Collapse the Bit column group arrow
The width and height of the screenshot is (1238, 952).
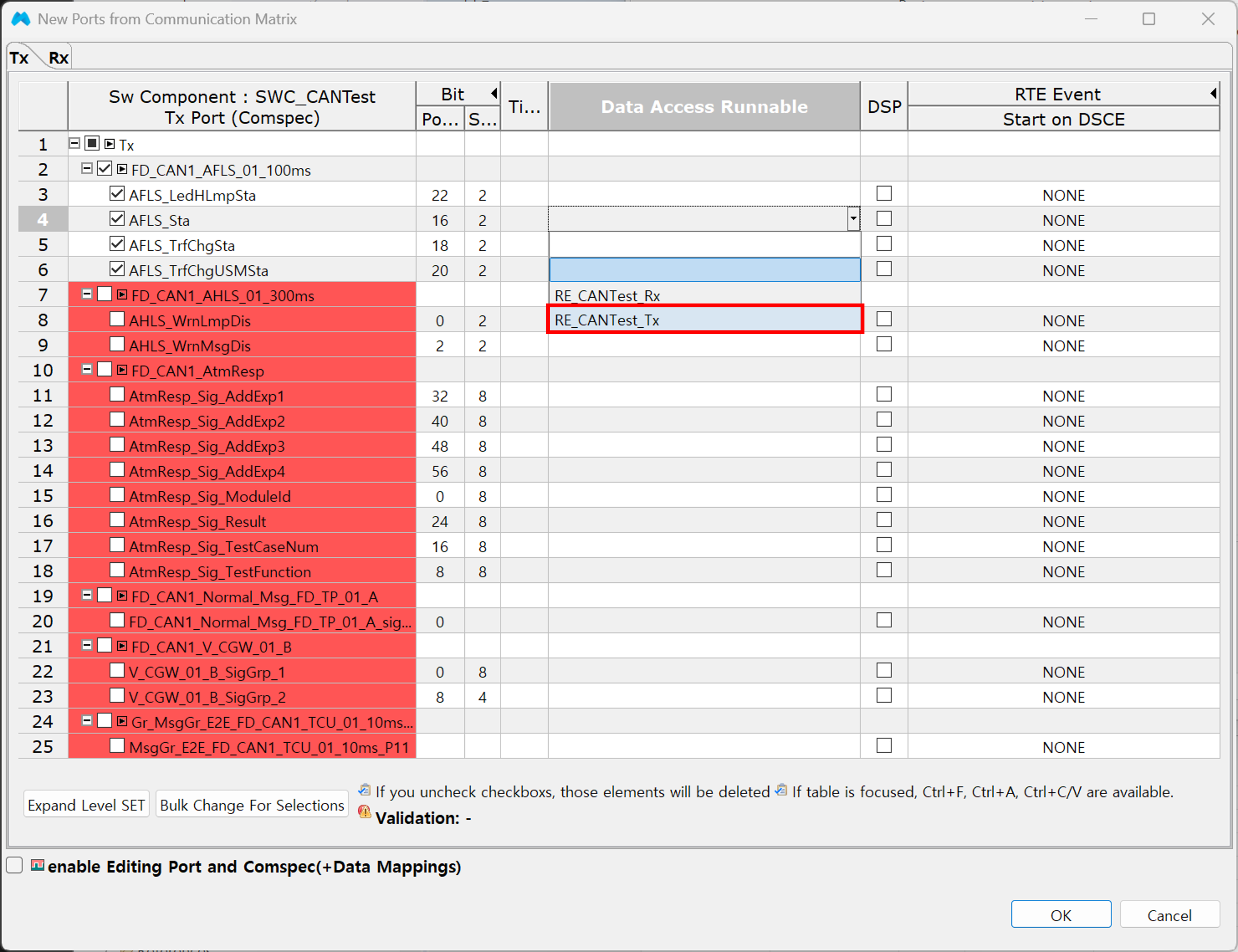[x=494, y=93]
